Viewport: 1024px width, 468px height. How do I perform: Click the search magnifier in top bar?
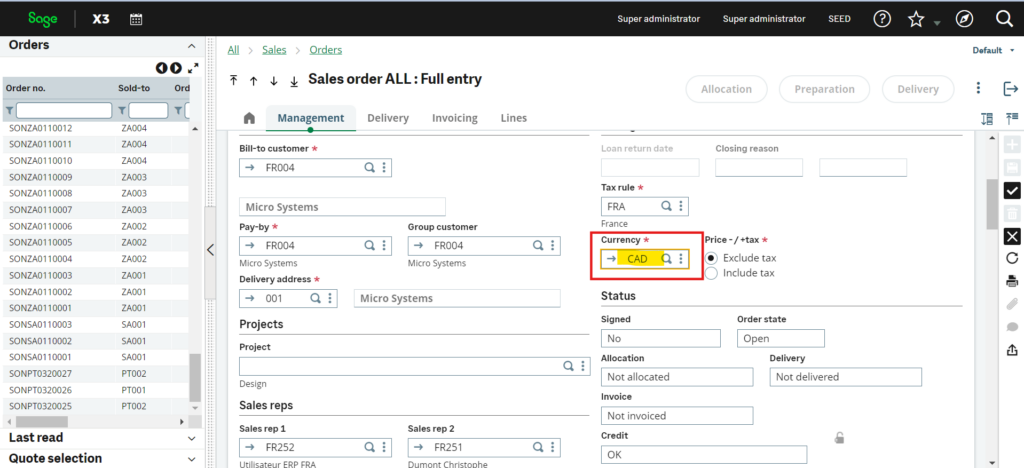point(1004,19)
